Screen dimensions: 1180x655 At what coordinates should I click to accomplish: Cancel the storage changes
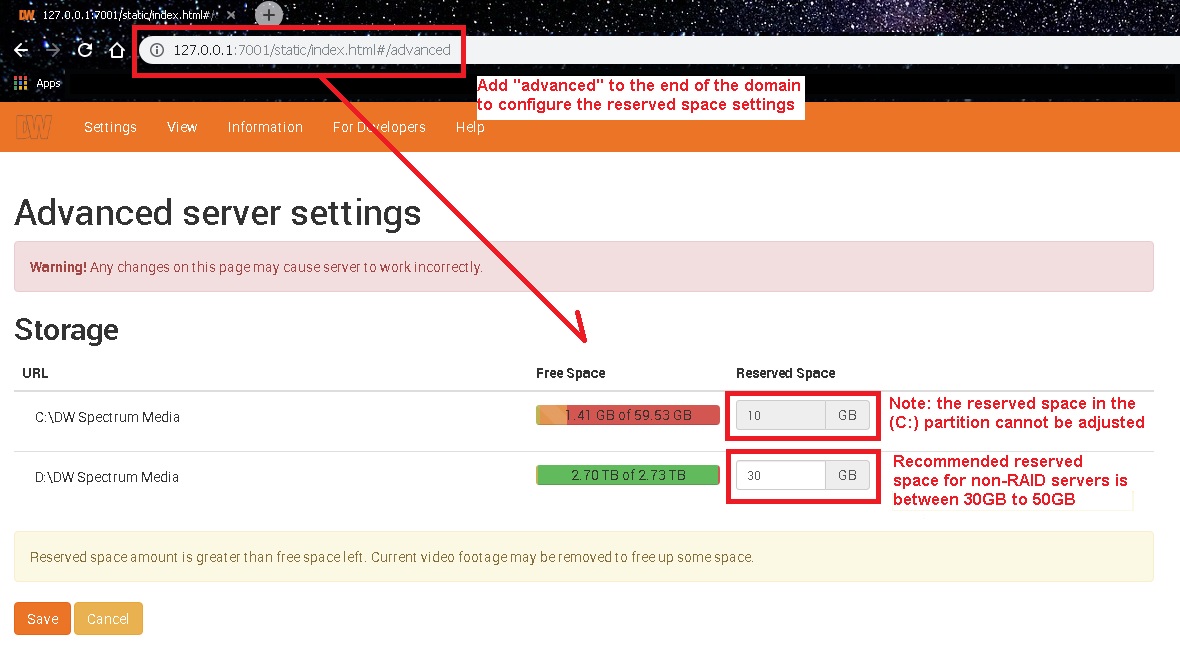[108, 619]
